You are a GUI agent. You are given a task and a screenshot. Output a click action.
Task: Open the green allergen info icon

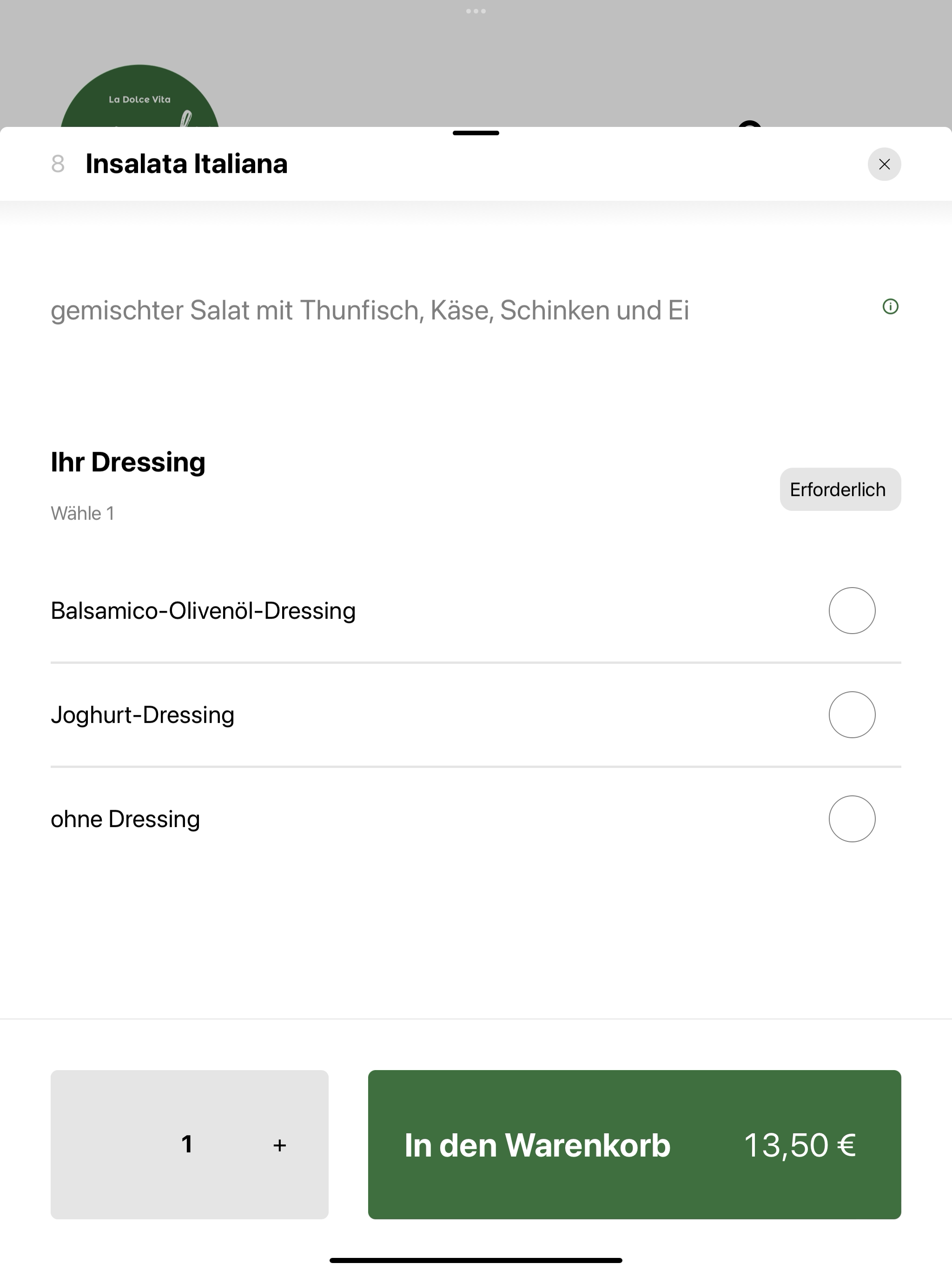point(890,307)
